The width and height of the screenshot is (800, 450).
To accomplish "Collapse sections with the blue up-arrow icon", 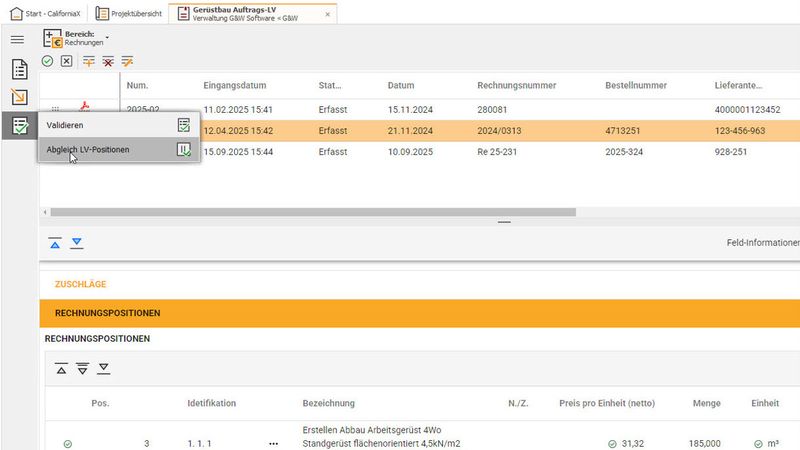I will [x=55, y=243].
